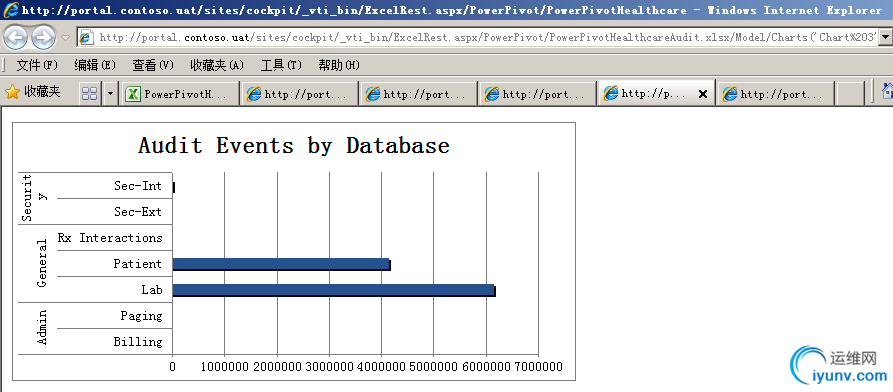Image resolution: width=893 pixels, height=392 pixels.
Task: Click the browser Back arrow button
Action: coord(15,38)
